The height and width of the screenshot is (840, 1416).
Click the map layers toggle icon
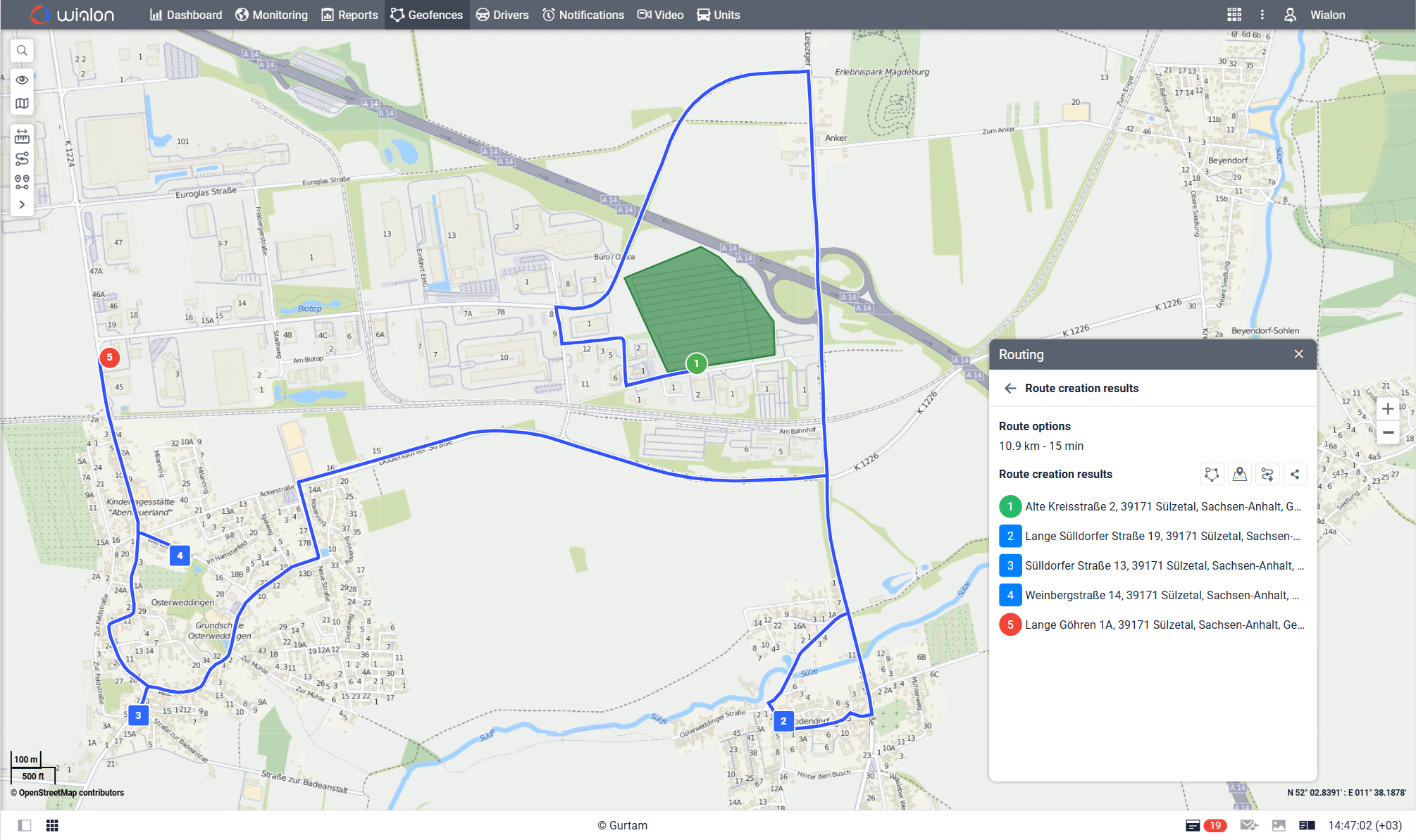point(22,105)
